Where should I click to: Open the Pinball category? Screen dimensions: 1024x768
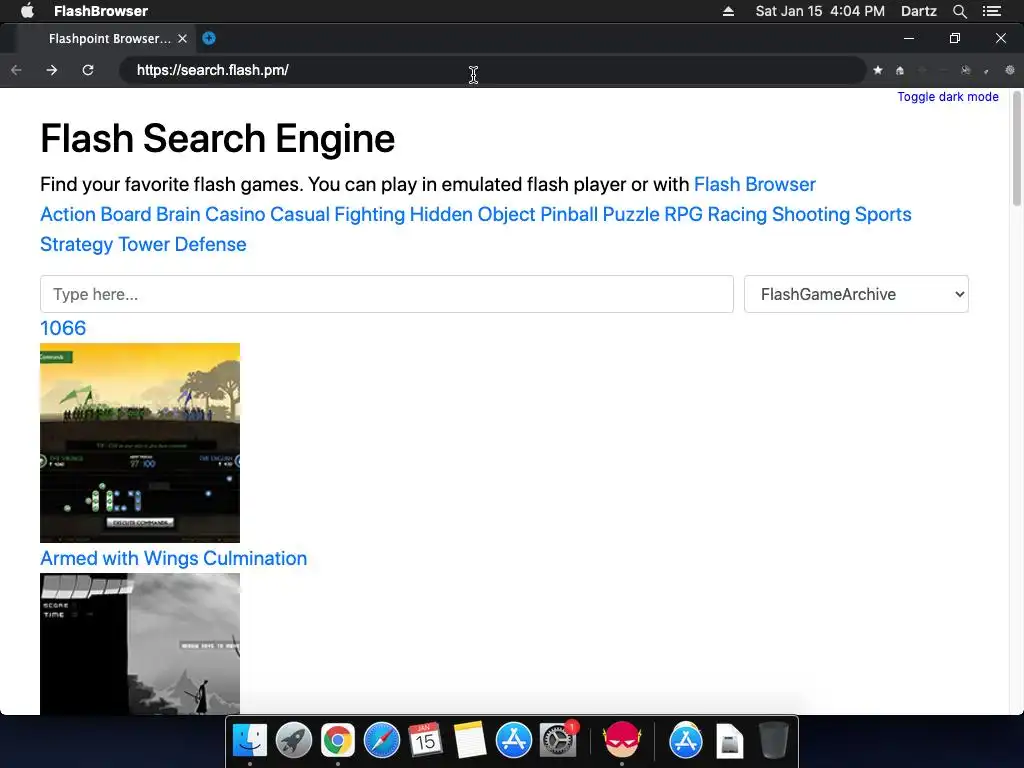tap(569, 214)
